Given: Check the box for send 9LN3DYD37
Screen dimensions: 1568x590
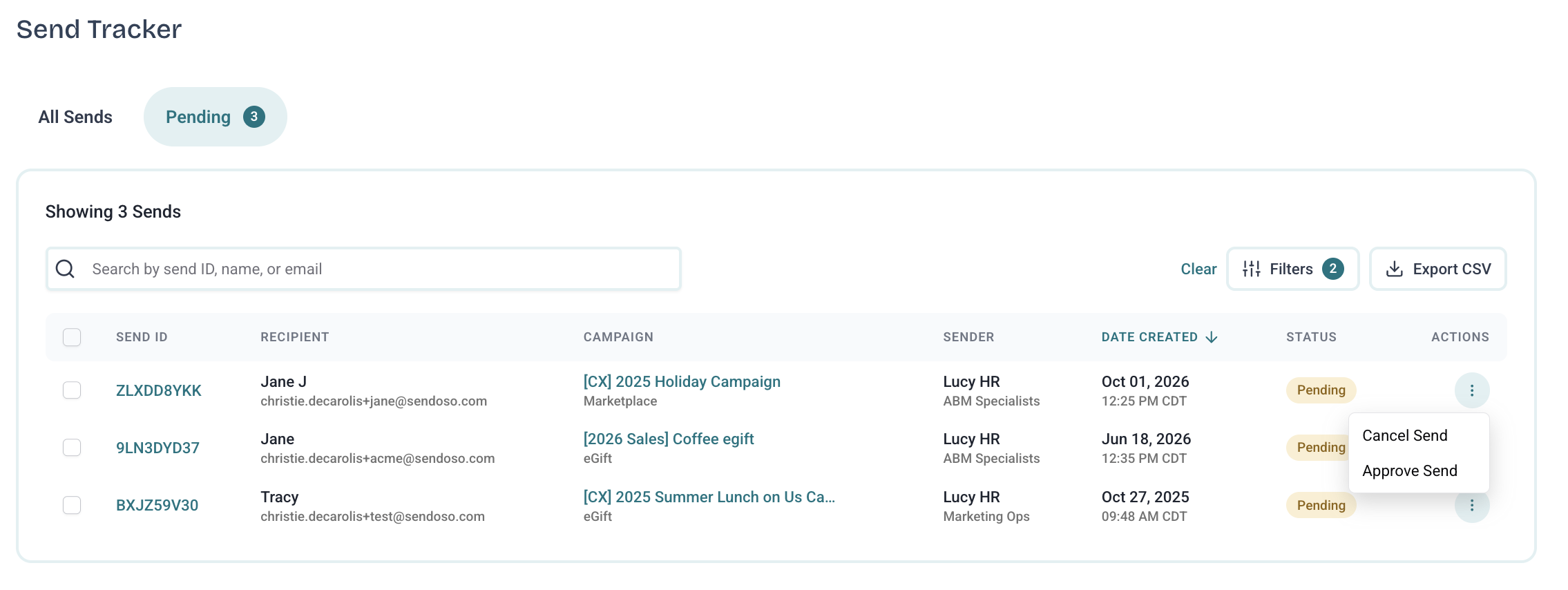Looking at the screenshot, I should [72, 448].
